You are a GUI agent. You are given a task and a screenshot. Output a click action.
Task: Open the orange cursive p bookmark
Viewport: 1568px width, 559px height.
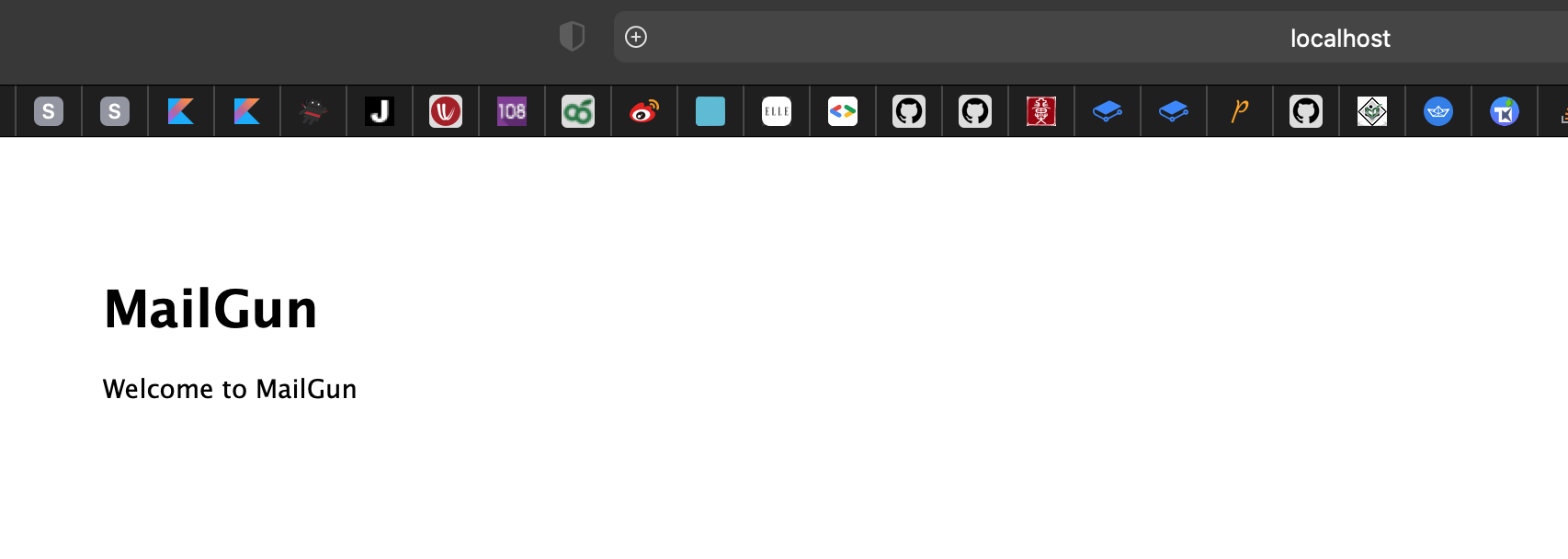(x=1240, y=111)
